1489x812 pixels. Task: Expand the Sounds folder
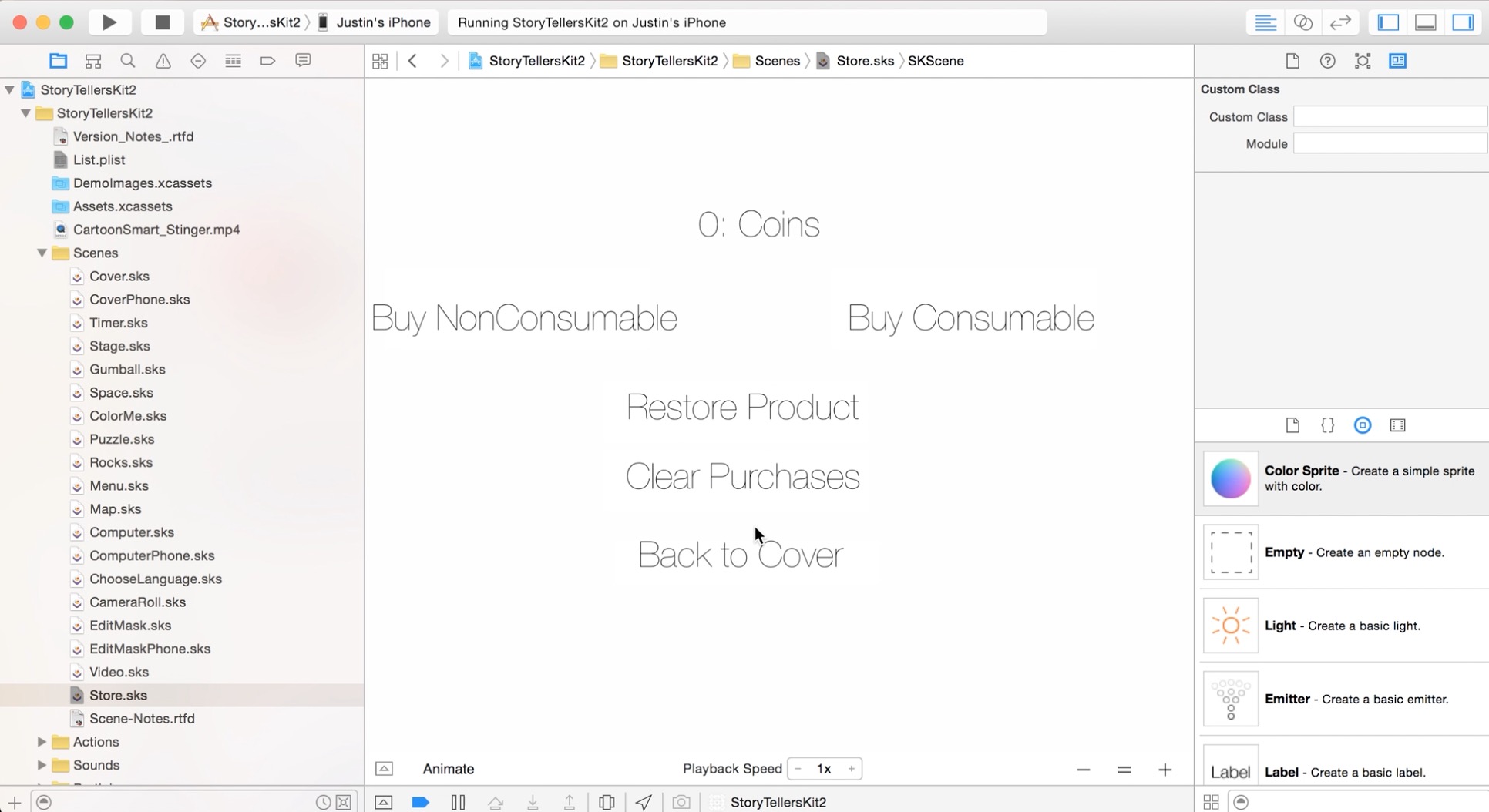click(42, 765)
